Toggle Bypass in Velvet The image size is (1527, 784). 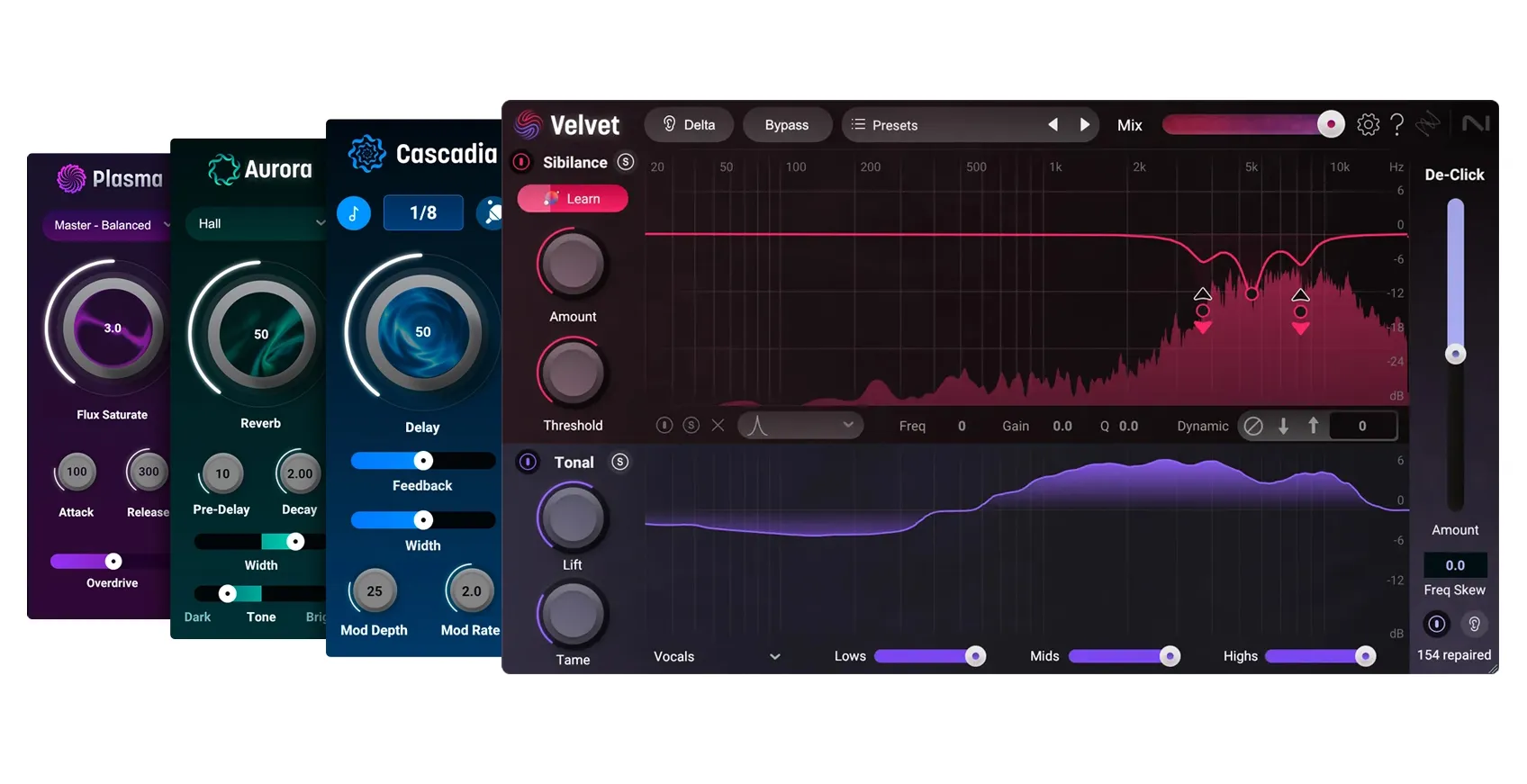(x=787, y=124)
